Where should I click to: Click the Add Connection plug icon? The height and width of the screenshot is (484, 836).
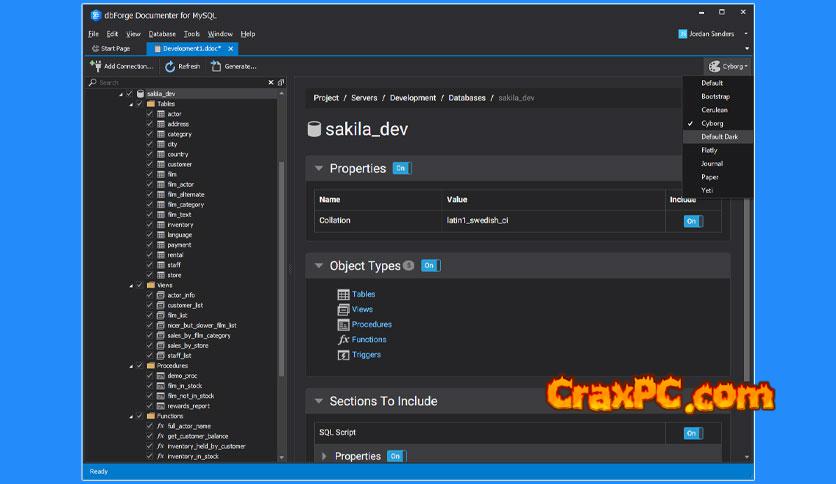[x=96, y=66]
